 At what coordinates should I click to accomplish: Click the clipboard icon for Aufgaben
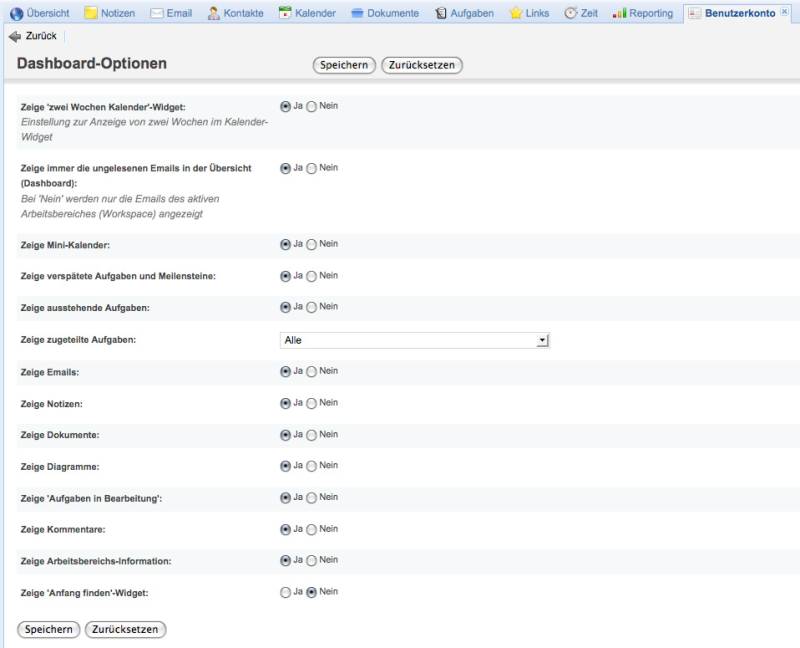click(441, 13)
